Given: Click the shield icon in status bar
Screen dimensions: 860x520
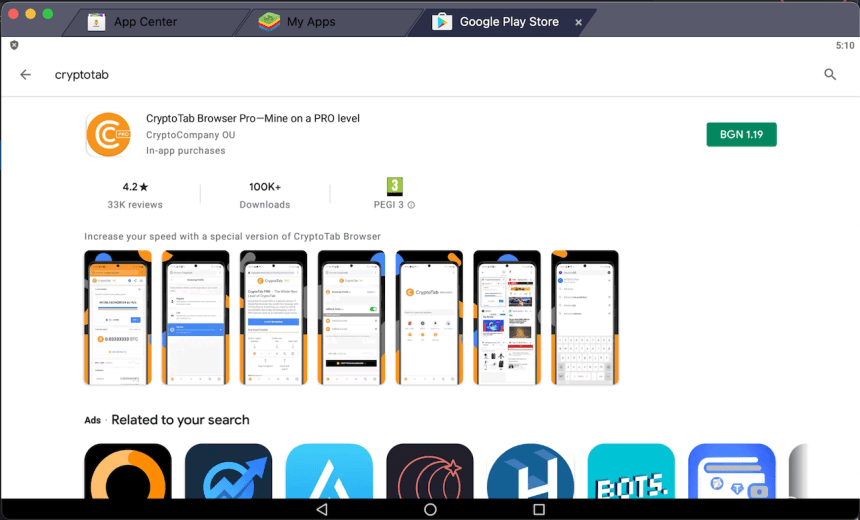Looking at the screenshot, I should [x=14, y=45].
